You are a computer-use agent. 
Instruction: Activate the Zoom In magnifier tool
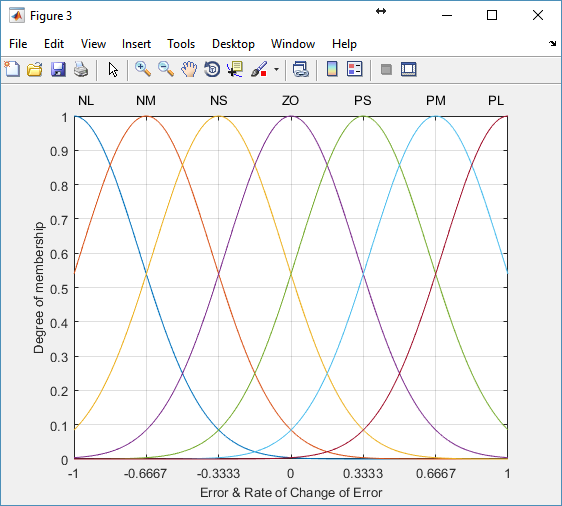[143, 69]
